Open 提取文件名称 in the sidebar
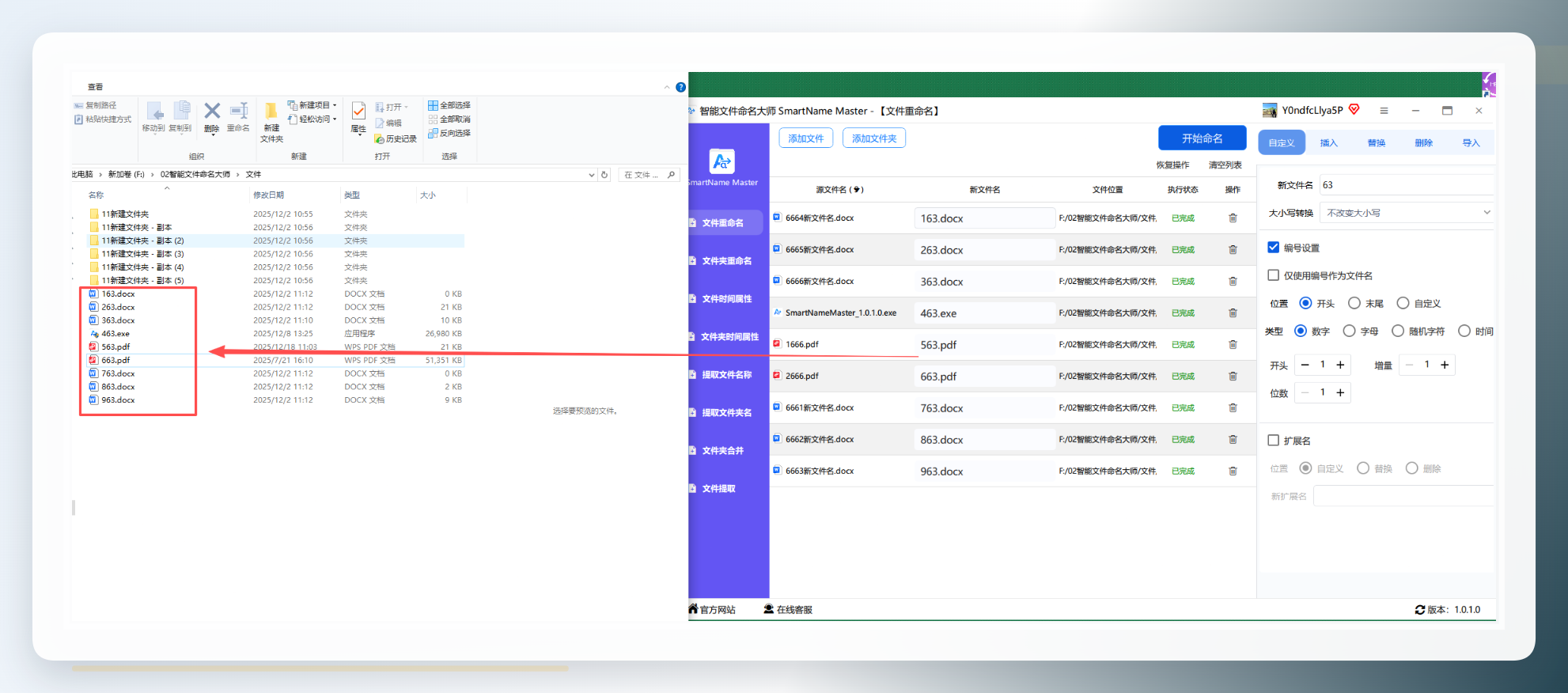Screen dimensions: 1568x693 point(726,375)
